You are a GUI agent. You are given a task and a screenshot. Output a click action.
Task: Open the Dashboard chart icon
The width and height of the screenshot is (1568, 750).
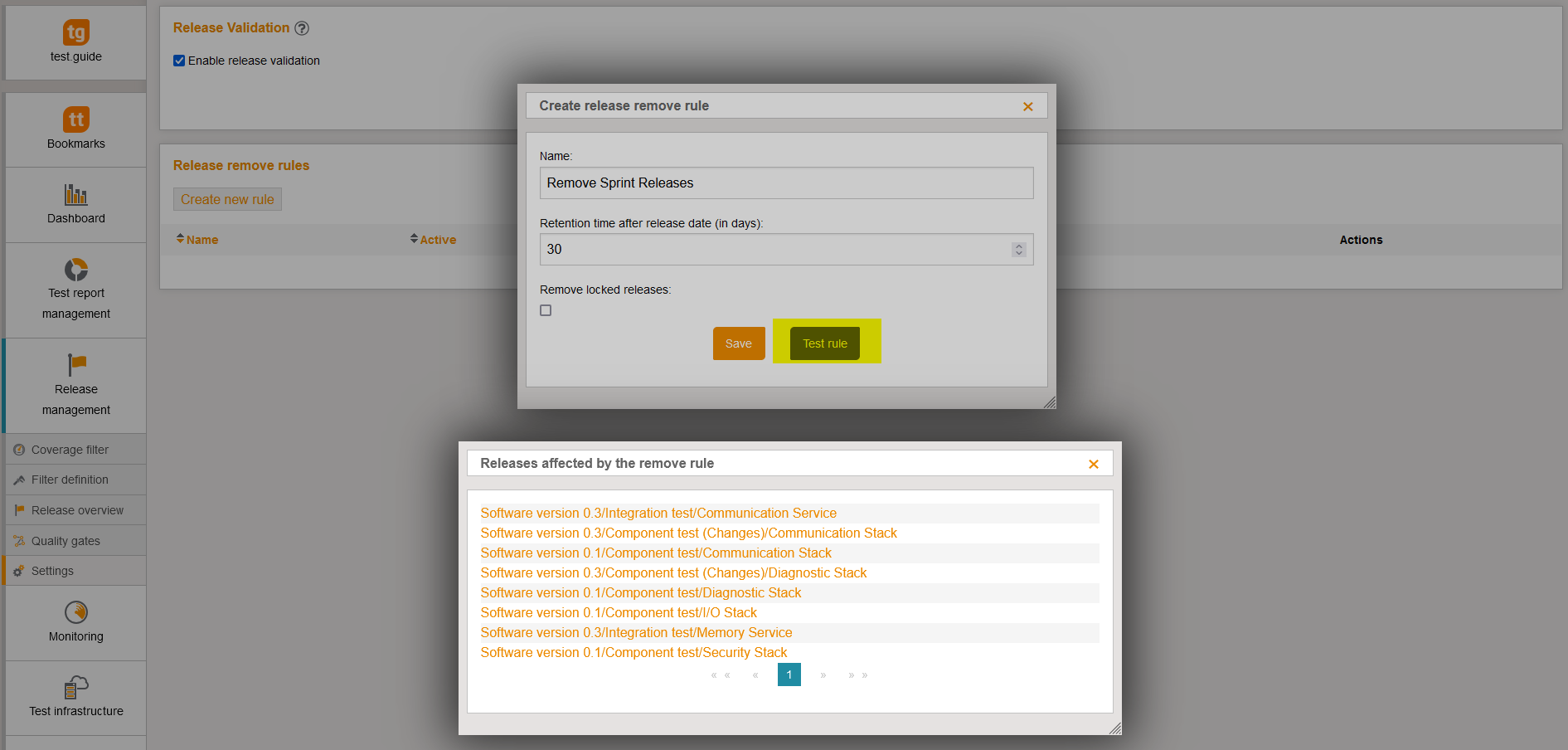pyautogui.click(x=76, y=195)
